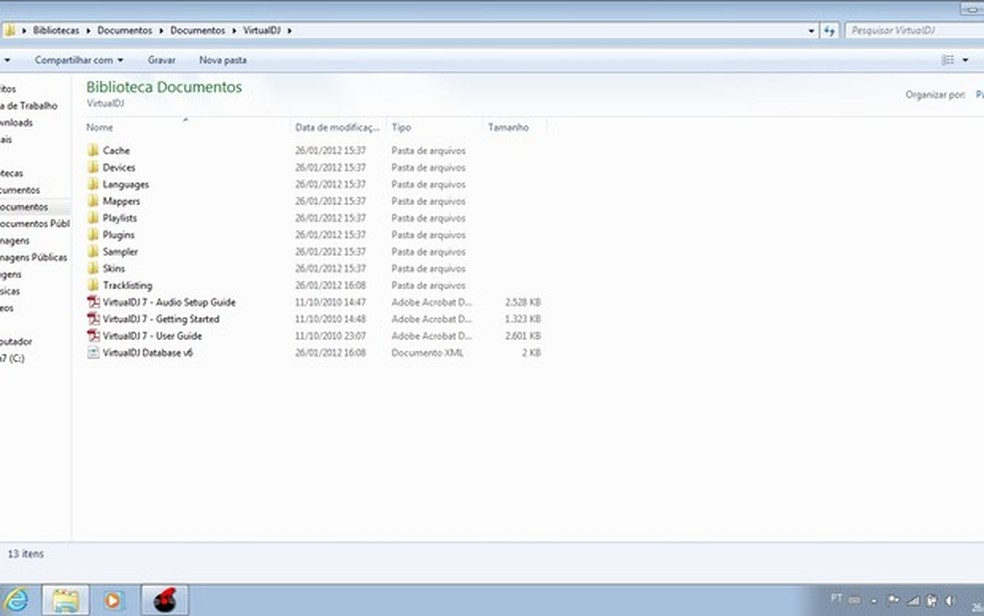984x616 pixels.
Task: Click XML icon of VirtualDJ Database v6
Action: 93,353
